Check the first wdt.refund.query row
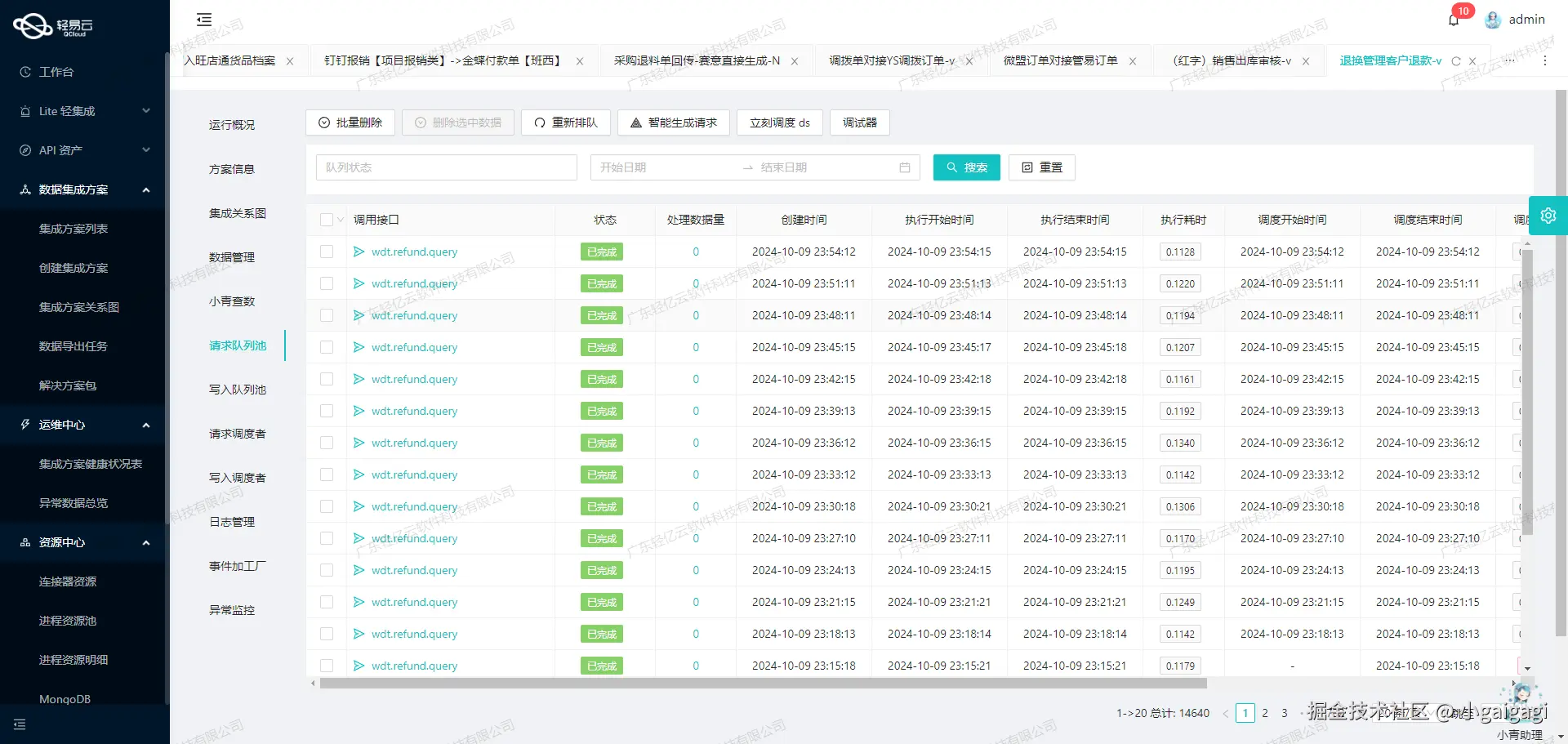1568x744 pixels. tap(326, 252)
